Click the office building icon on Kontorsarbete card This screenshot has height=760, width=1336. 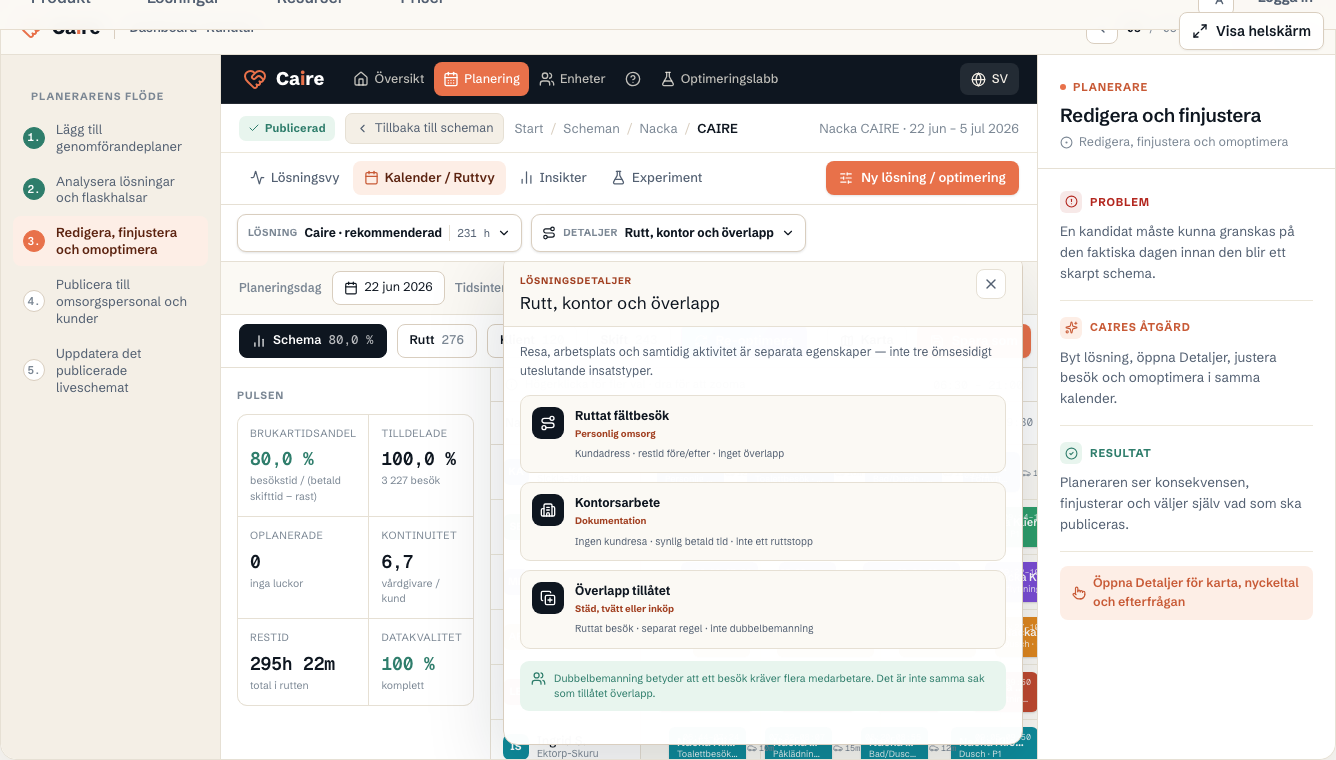pyautogui.click(x=548, y=510)
